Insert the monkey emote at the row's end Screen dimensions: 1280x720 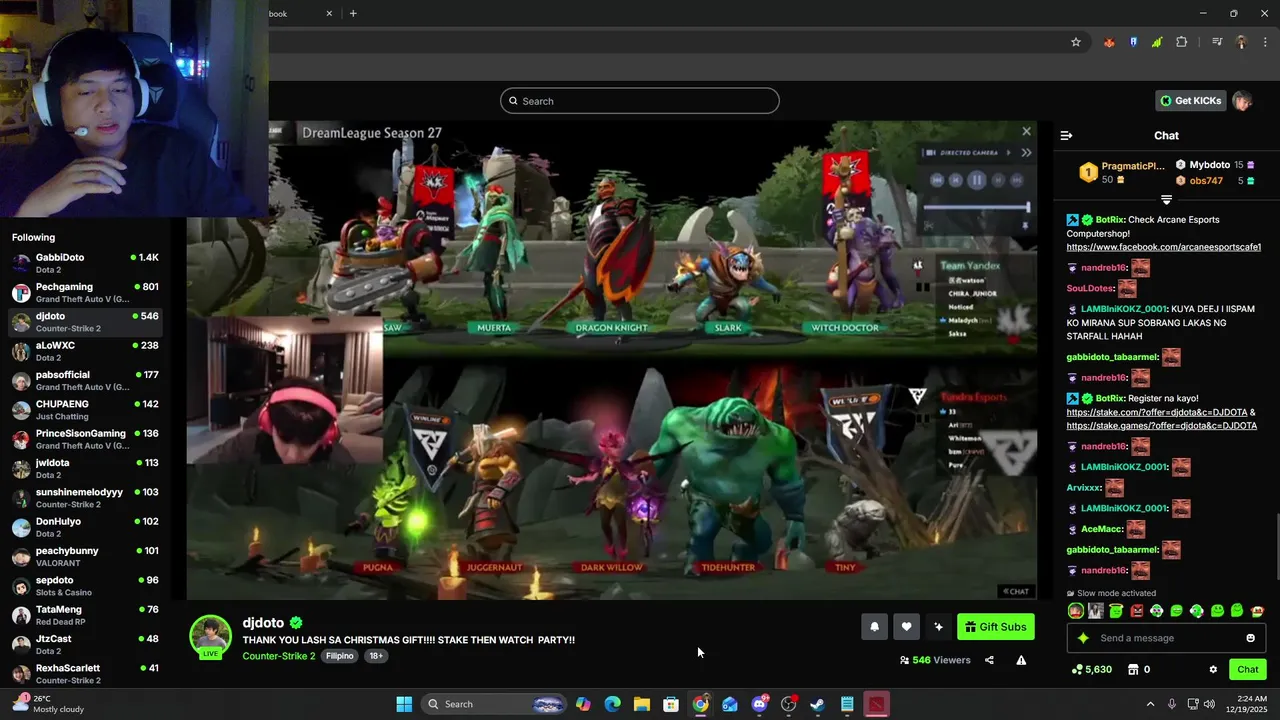pos(1258,611)
